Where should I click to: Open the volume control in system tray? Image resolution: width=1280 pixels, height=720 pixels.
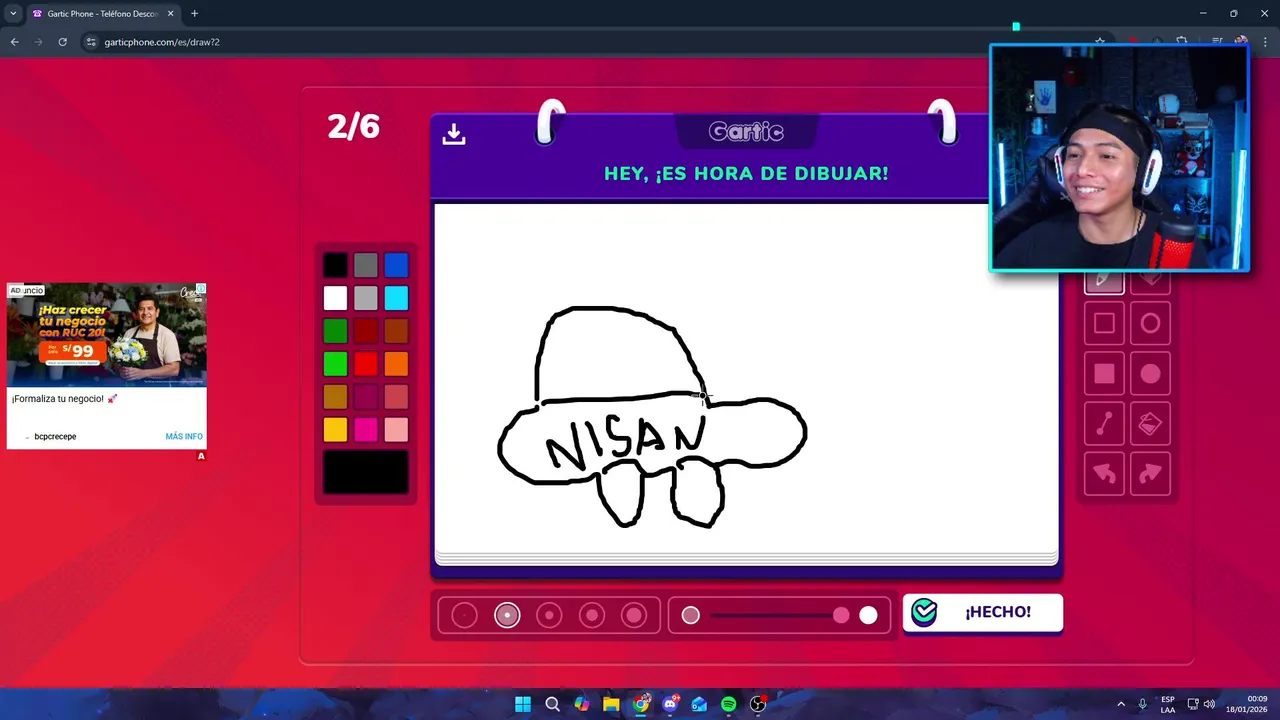1210,704
